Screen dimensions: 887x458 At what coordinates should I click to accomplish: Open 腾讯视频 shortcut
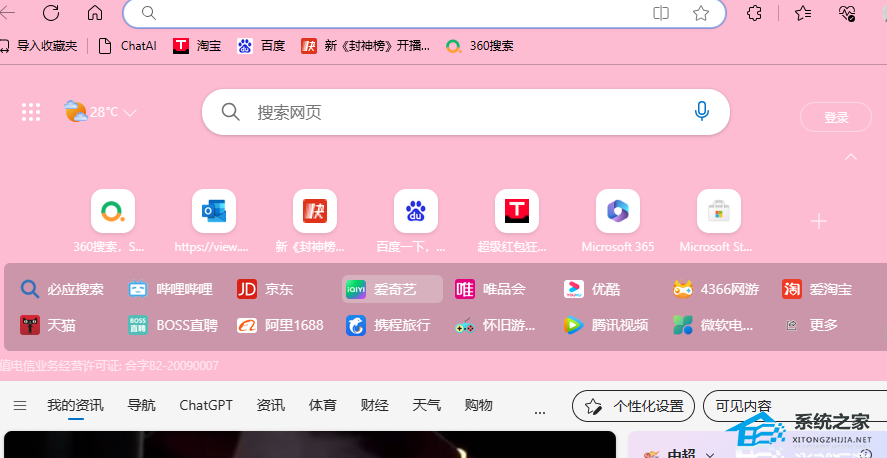tap(606, 325)
